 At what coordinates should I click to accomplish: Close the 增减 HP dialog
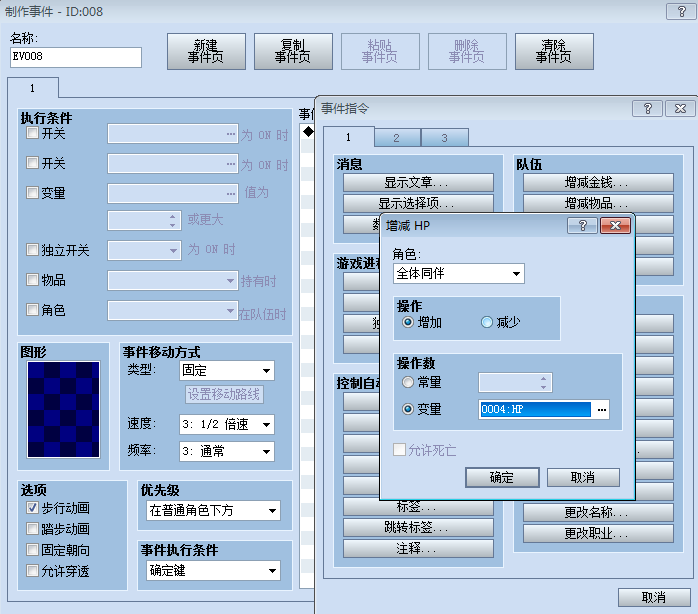615,226
